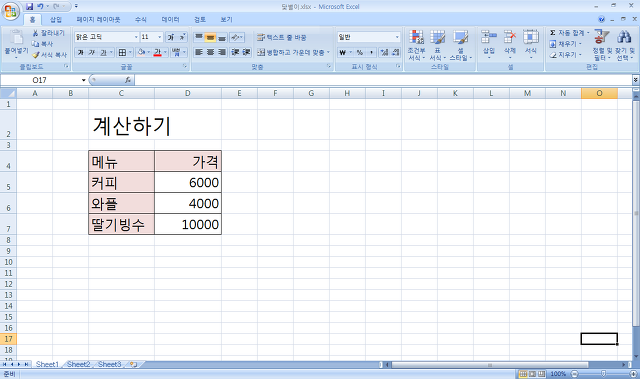Screen dimensions: 640x379
Task: Open text orientation options
Action: (x=237, y=37)
